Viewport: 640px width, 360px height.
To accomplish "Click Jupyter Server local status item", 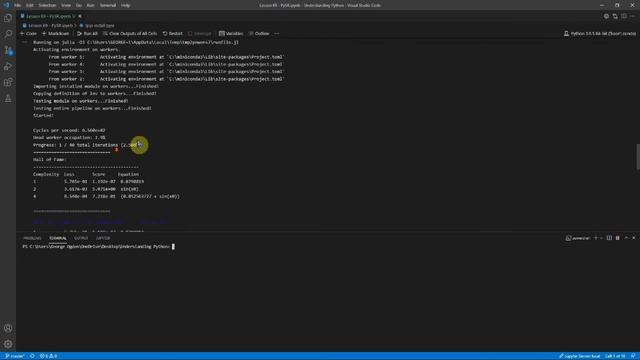I will (580, 356).
